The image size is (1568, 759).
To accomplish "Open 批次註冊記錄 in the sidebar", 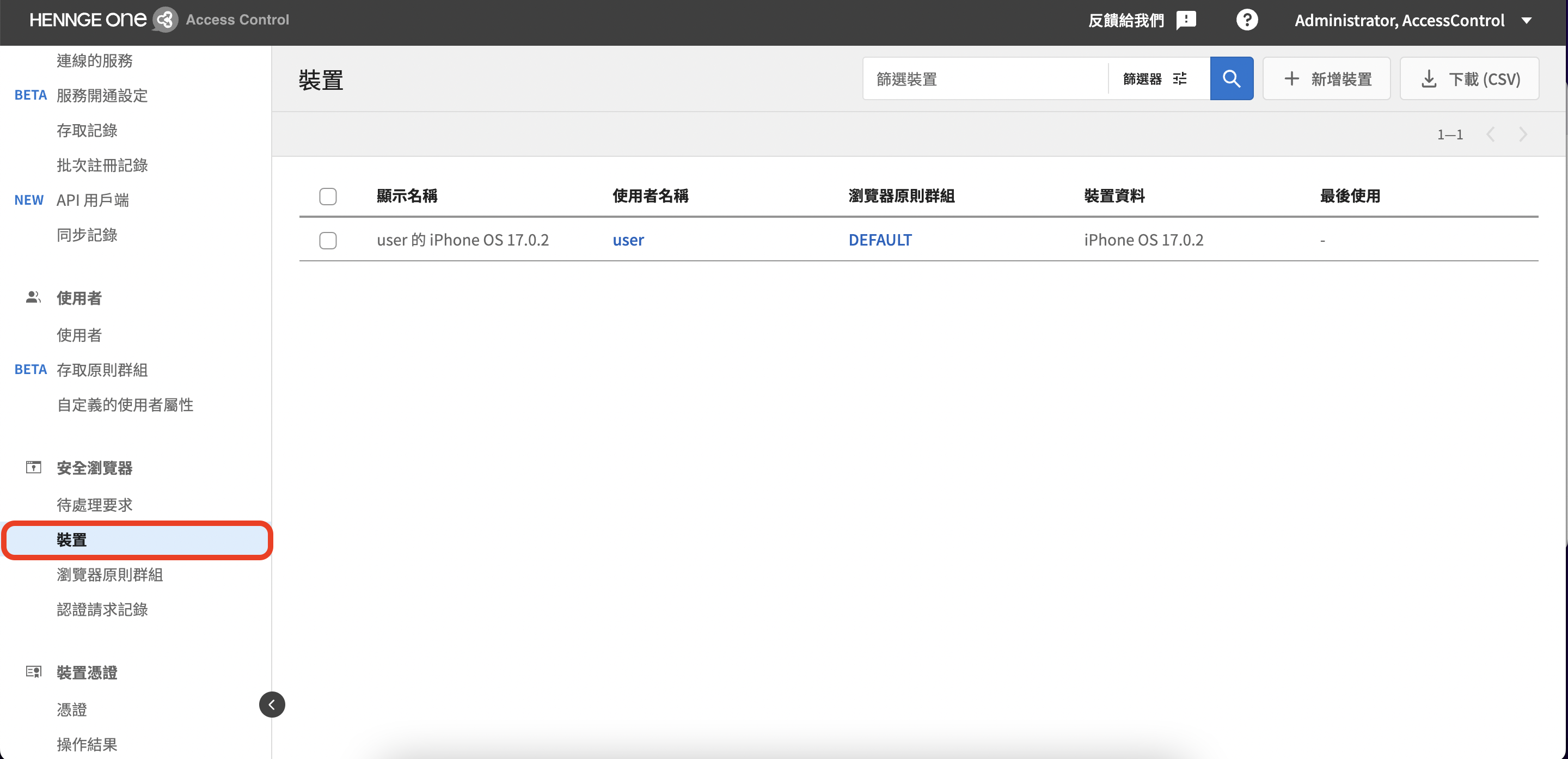I will [x=102, y=165].
